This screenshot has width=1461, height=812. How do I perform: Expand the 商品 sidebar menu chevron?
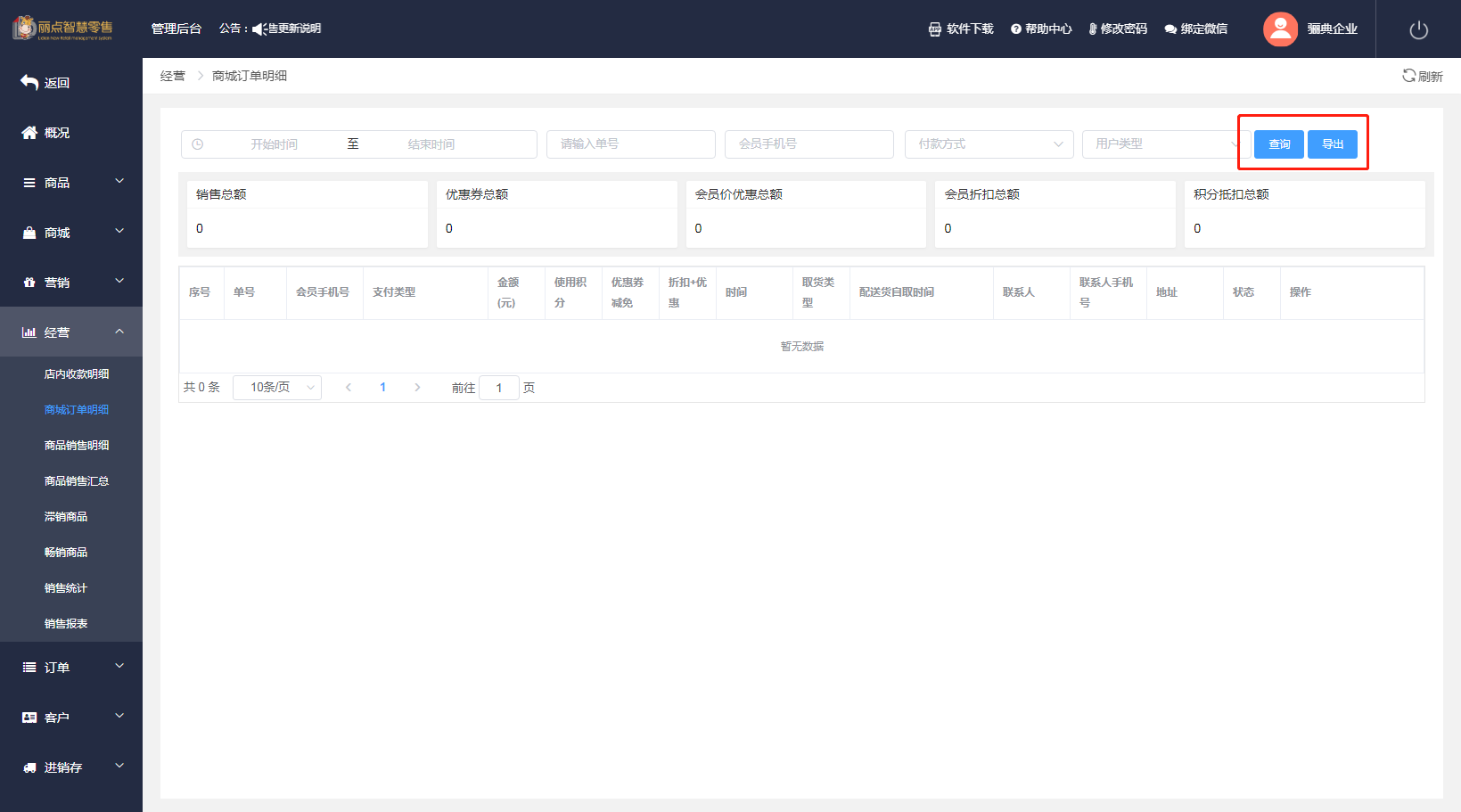click(x=119, y=181)
